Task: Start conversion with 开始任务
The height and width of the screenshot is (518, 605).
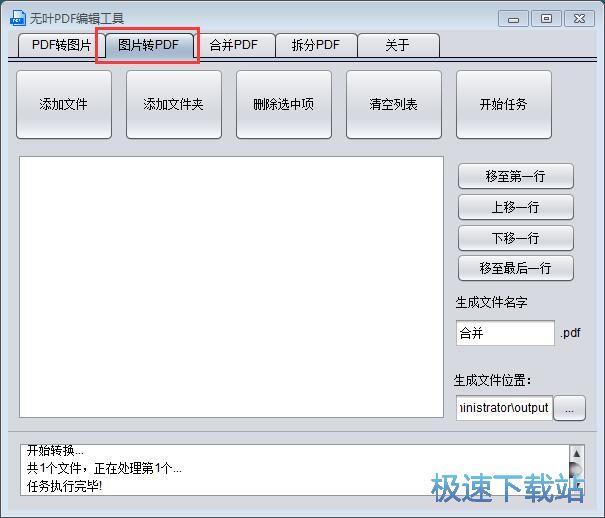Action: click(x=504, y=105)
